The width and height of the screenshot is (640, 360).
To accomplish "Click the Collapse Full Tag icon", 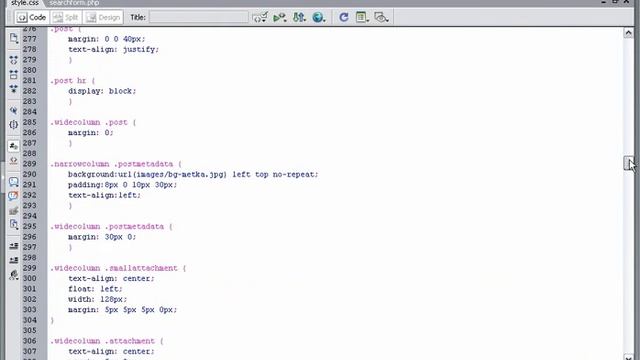I will [13, 60].
